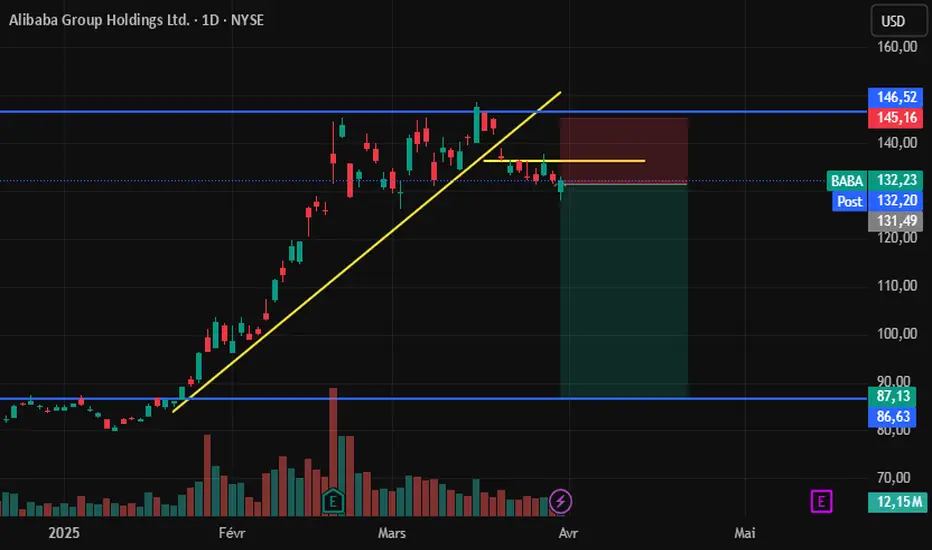The height and width of the screenshot is (550, 932).
Task: Click the 2025 time axis label
Action: pyautogui.click(x=64, y=533)
